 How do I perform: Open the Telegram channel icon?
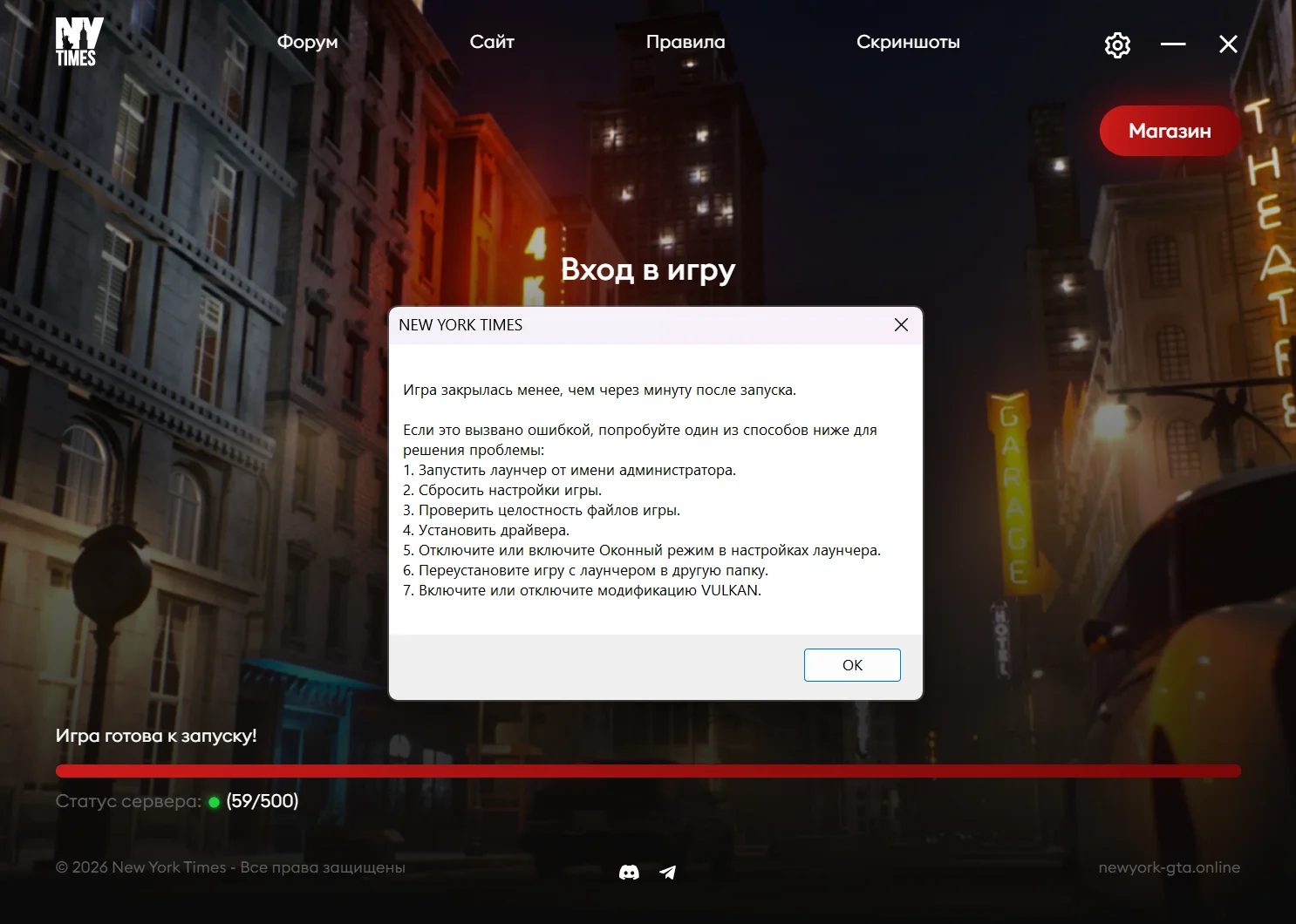[668, 872]
